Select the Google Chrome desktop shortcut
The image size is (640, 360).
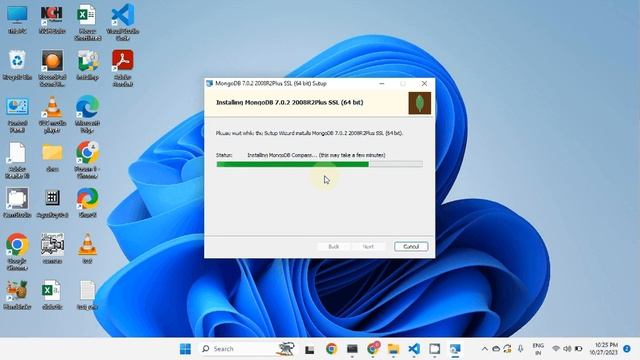17,251
